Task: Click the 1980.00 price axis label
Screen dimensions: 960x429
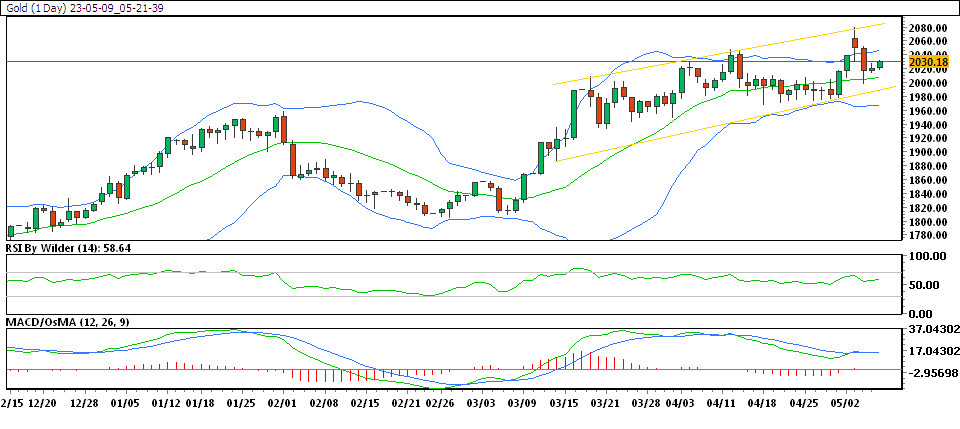Action: click(929, 97)
